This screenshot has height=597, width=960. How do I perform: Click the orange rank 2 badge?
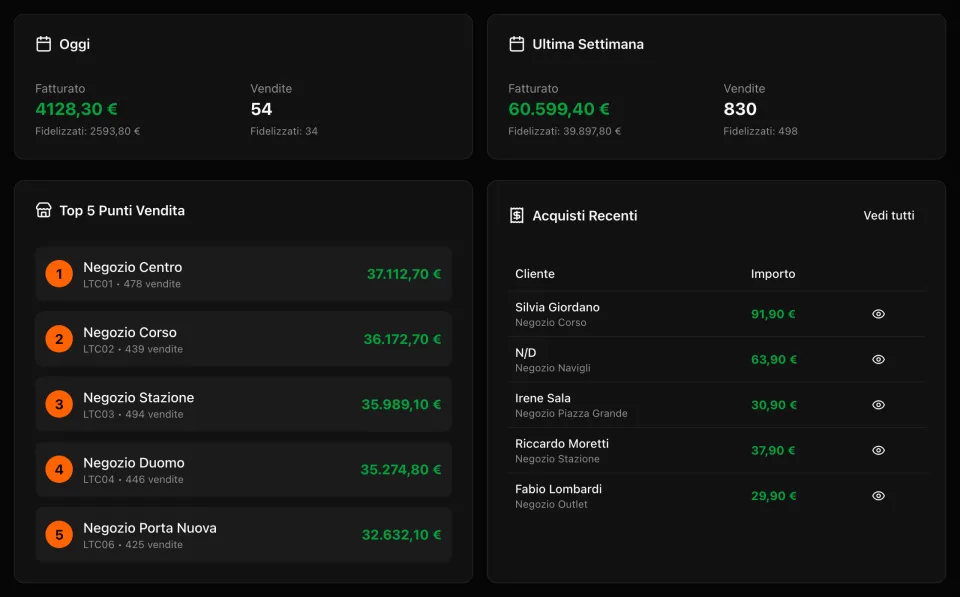tap(59, 339)
